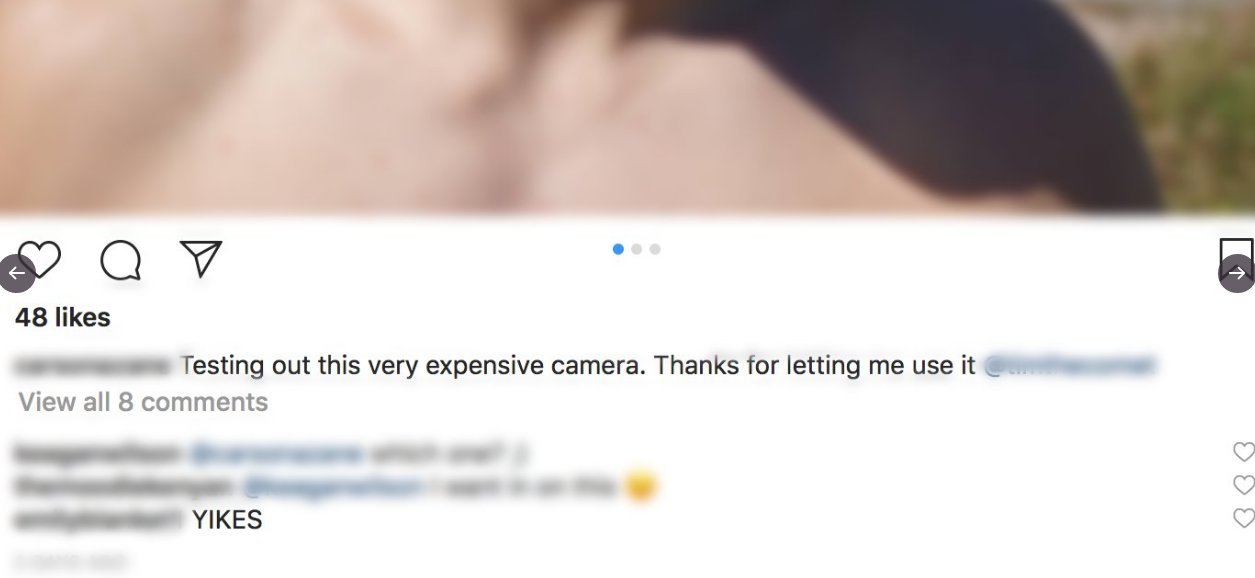
Task: Go to next post with right arrow
Action: [x=1237, y=273]
